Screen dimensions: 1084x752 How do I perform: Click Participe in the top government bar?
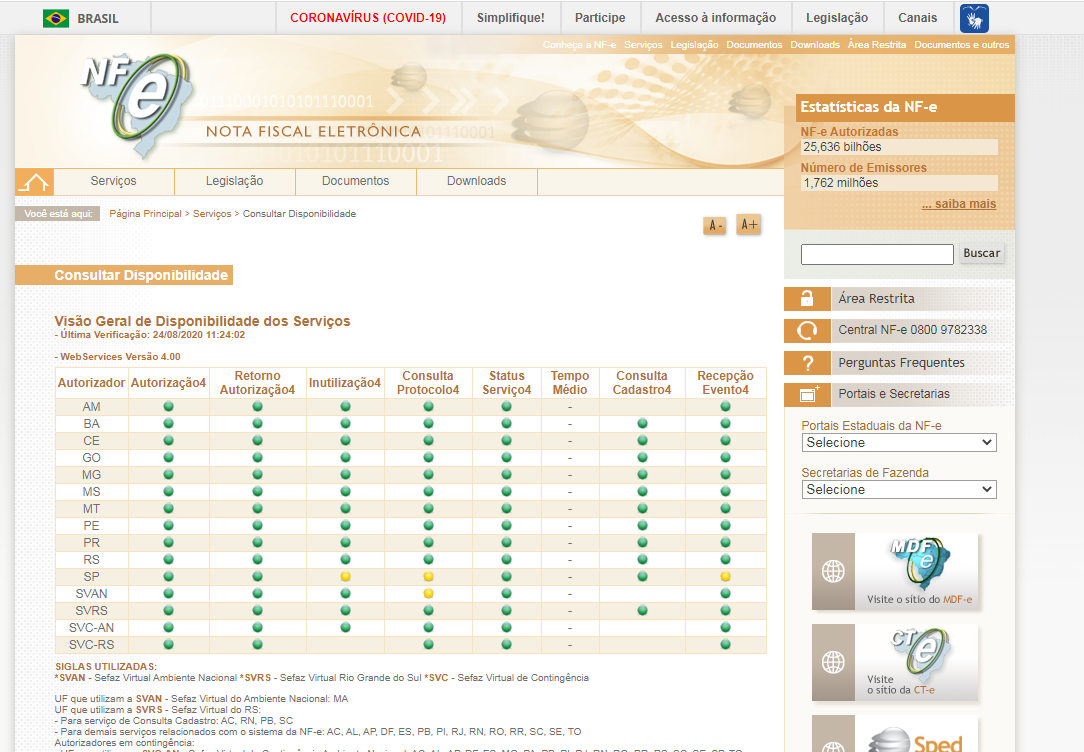click(x=600, y=18)
